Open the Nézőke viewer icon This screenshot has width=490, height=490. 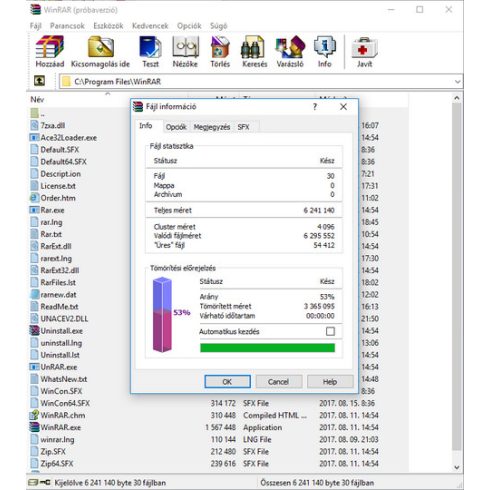(x=185, y=47)
